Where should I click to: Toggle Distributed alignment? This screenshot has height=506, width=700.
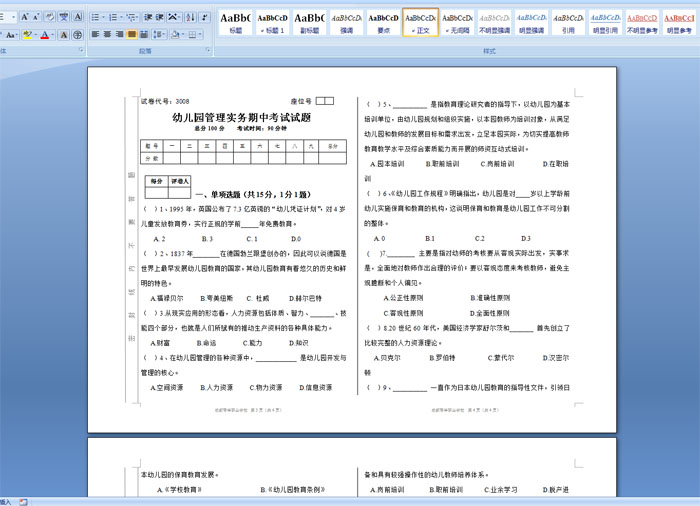click(144, 34)
